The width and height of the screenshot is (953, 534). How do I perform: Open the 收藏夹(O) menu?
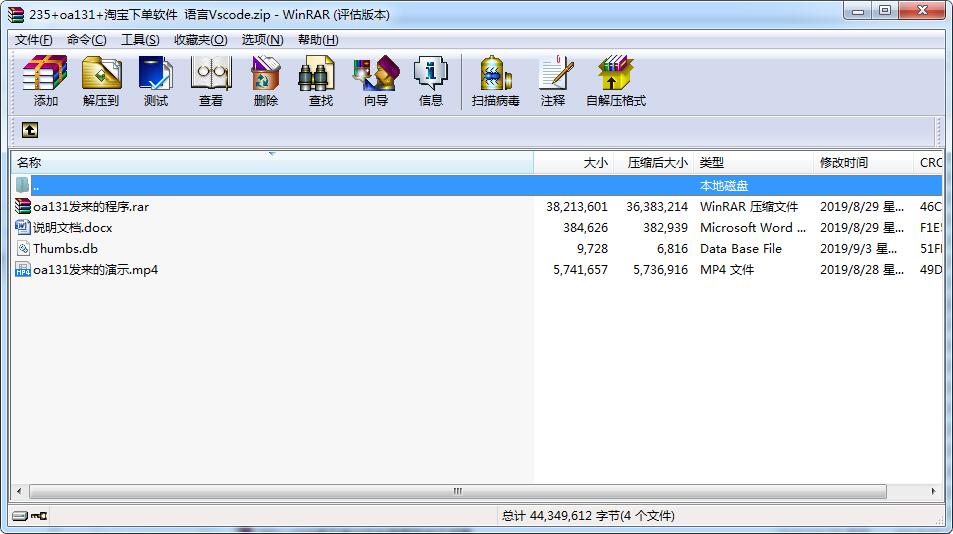(x=201, y=39)
